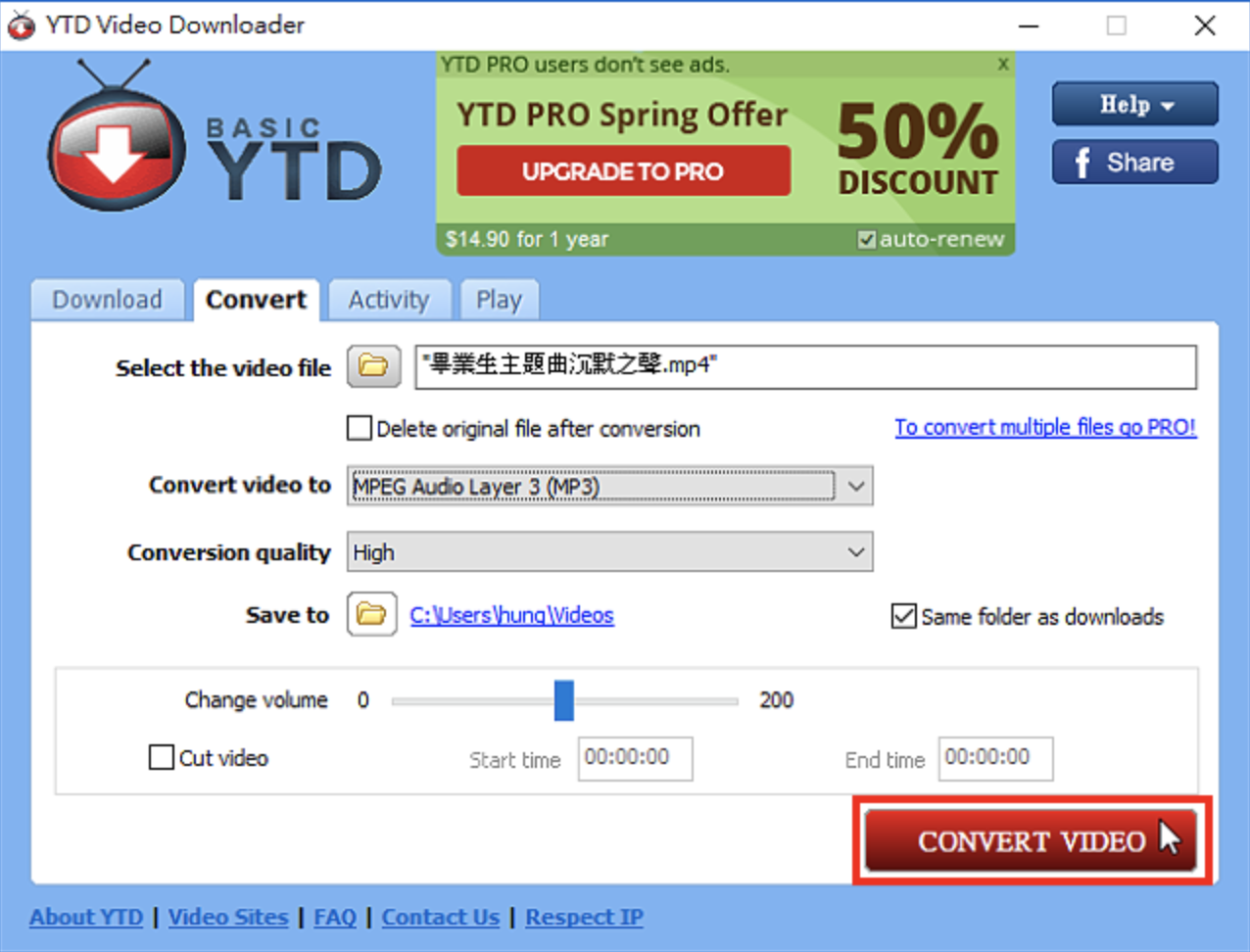Click the 50% DISCOUNT ad text

pos(918,149)
